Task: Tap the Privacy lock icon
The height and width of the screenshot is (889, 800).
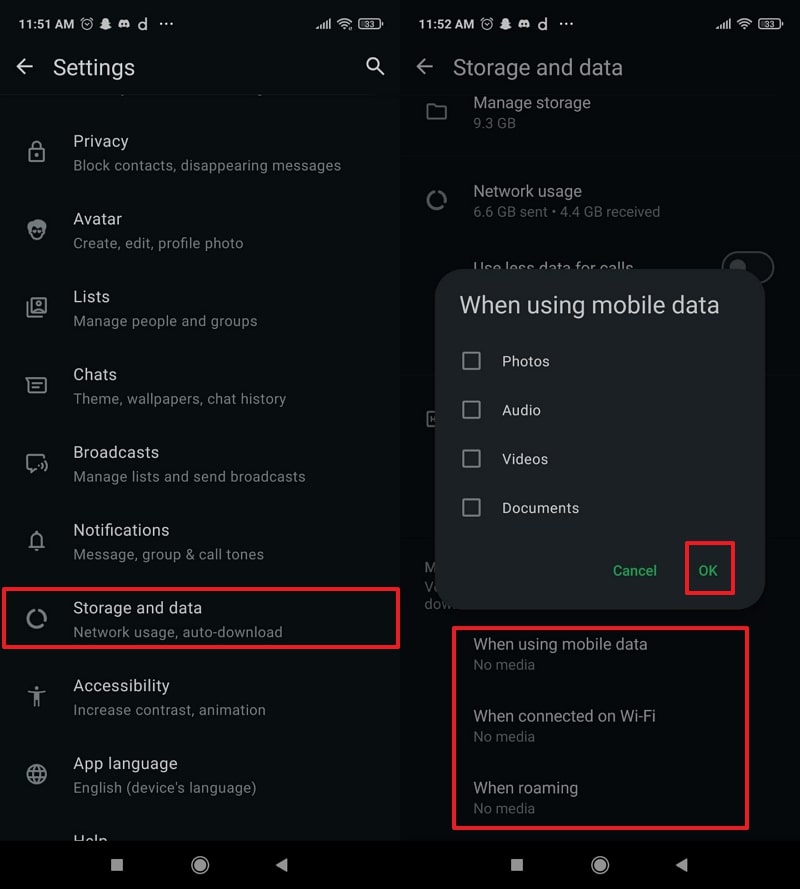Action: click(x=37, y=152)
